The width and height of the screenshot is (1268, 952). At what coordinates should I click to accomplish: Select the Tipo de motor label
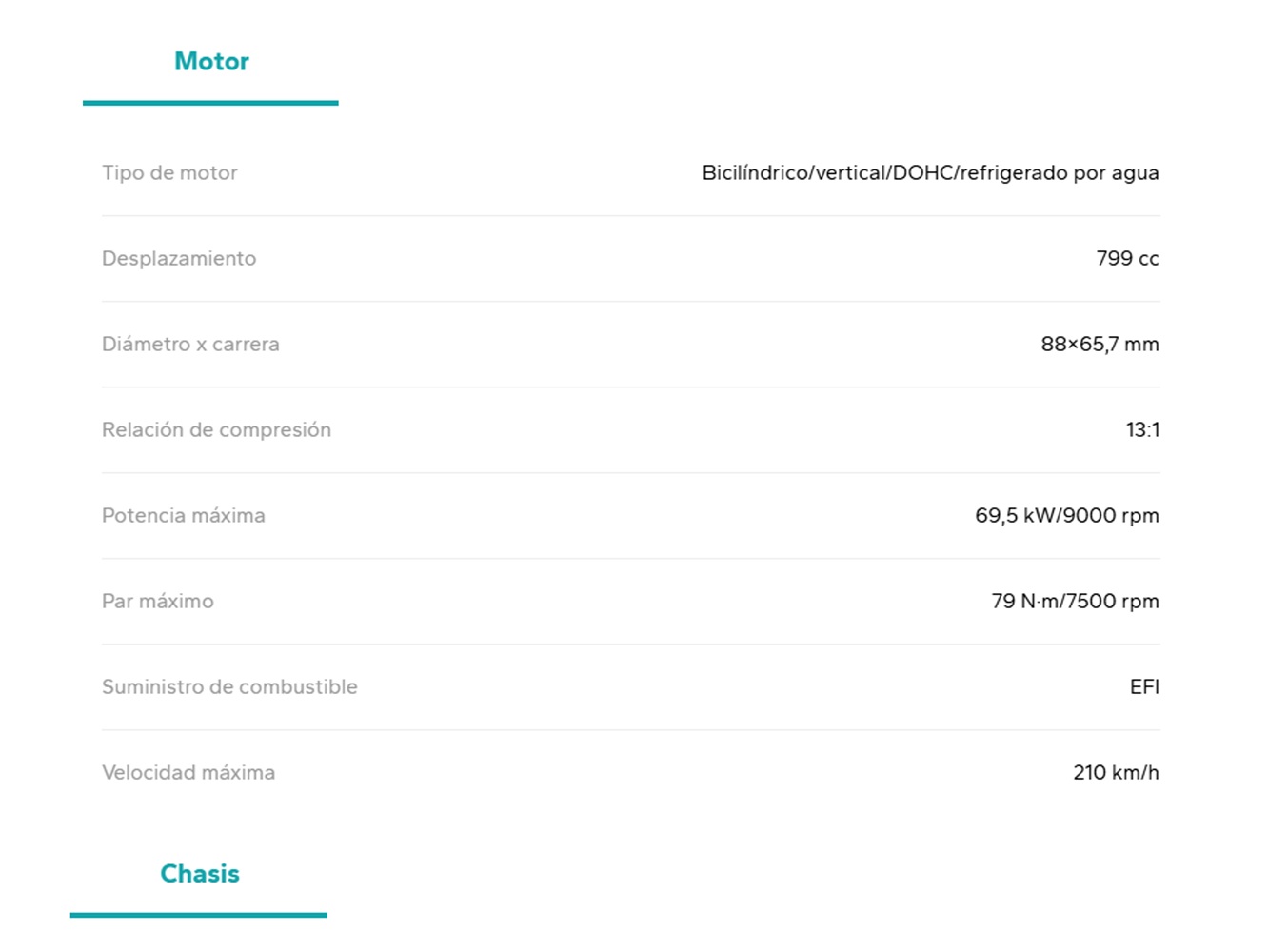tap(169, 172)
